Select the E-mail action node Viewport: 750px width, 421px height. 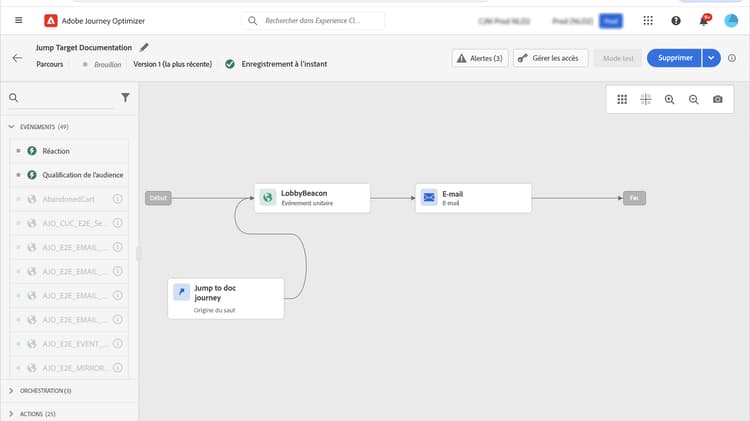[x=474, y=198]
